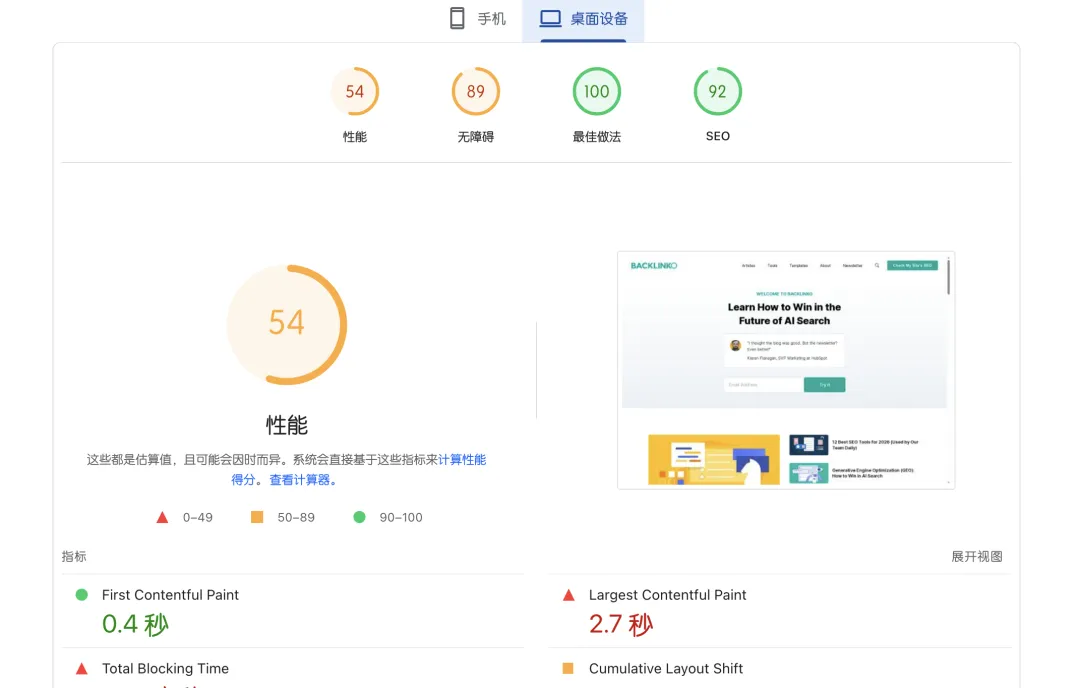Expand metrics with 展开视图
The height and width of the screenshot is (688, 1080).
coord(977,556)
